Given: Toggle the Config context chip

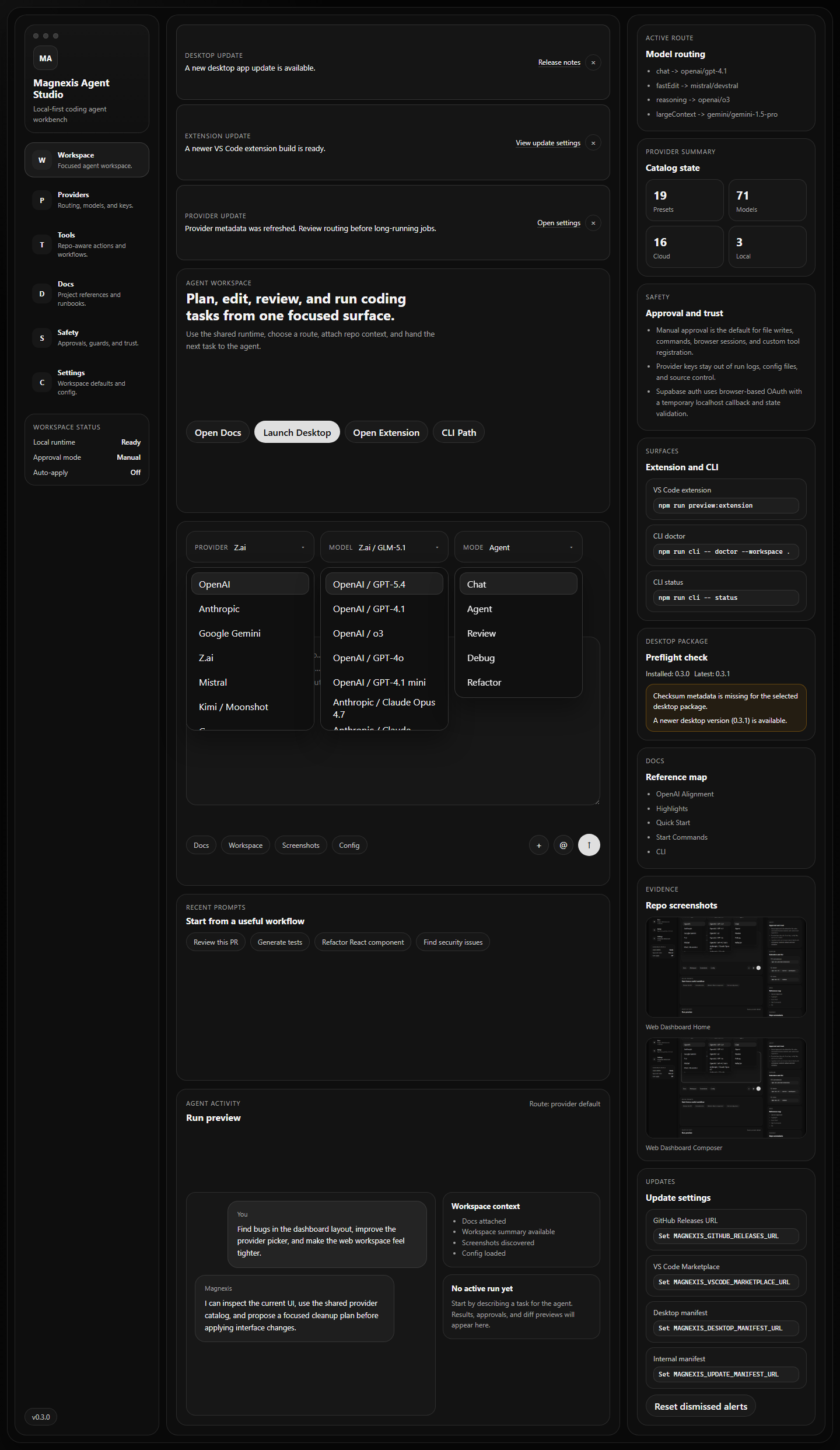Looking at the screenshot, I should [x=349, y=845].
